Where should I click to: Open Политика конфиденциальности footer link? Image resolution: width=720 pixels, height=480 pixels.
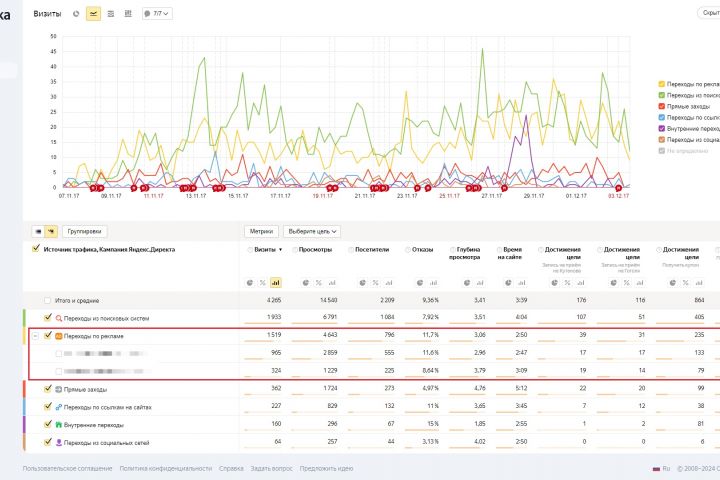[166, 469]
